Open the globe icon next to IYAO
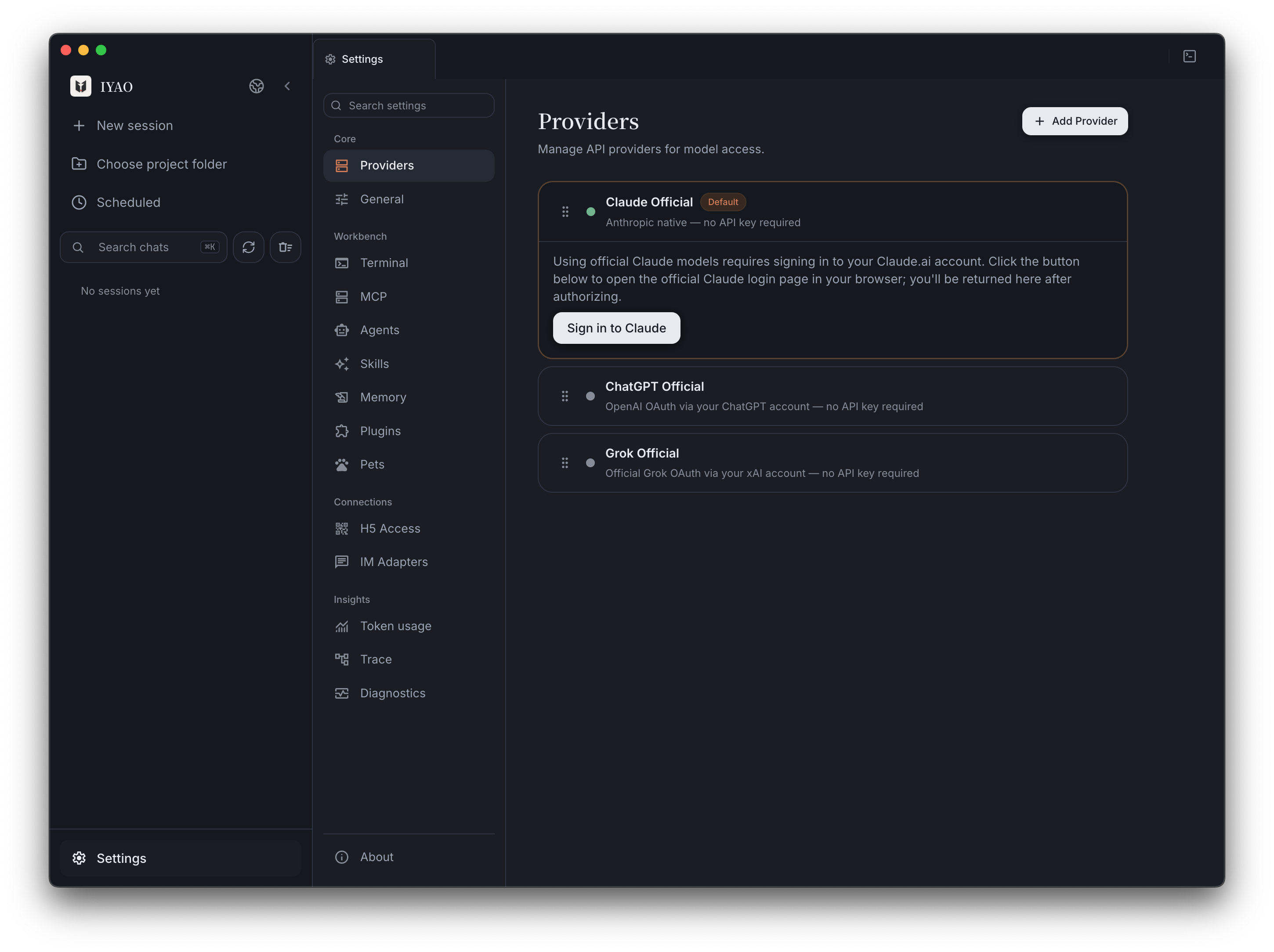The image size is (1274, 952). point(256,87)
